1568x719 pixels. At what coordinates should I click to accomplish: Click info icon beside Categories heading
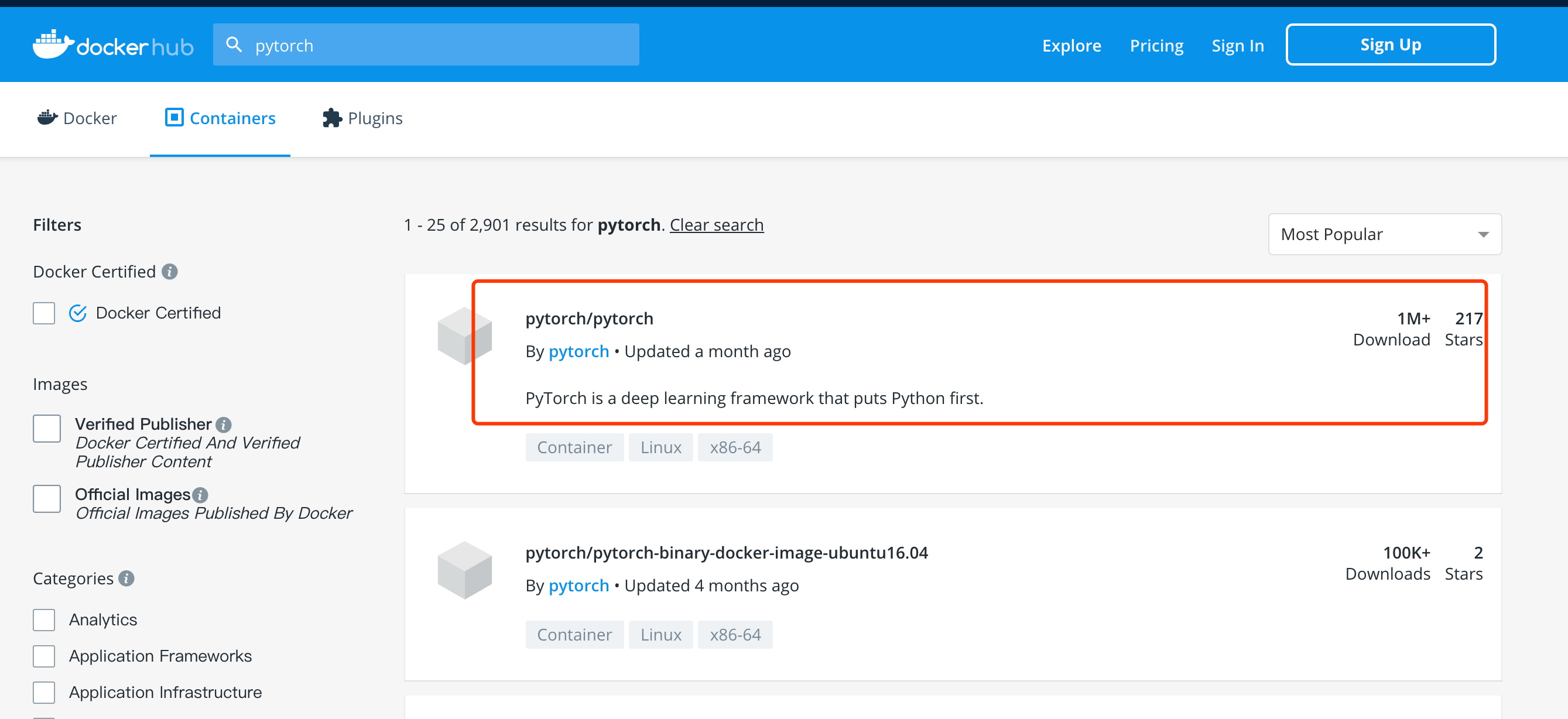tap(126, 578)
